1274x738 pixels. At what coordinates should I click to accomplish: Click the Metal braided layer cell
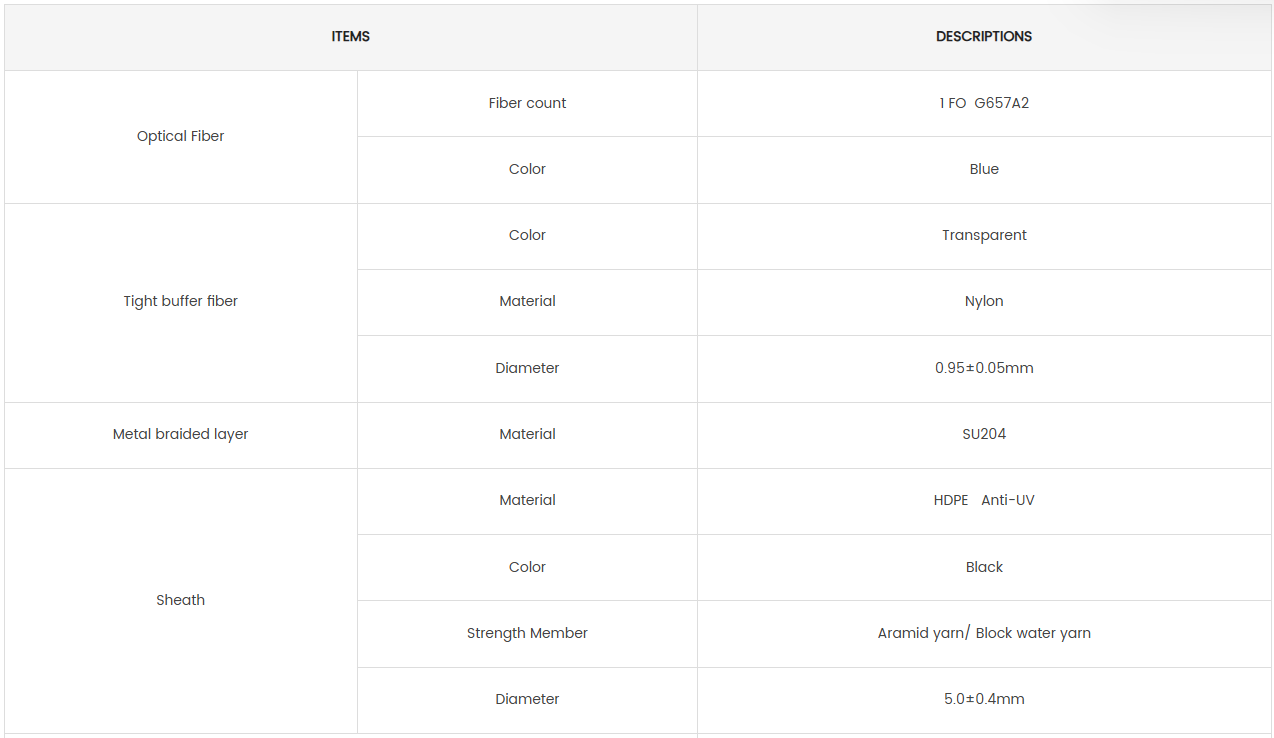[x=181, y=435]
